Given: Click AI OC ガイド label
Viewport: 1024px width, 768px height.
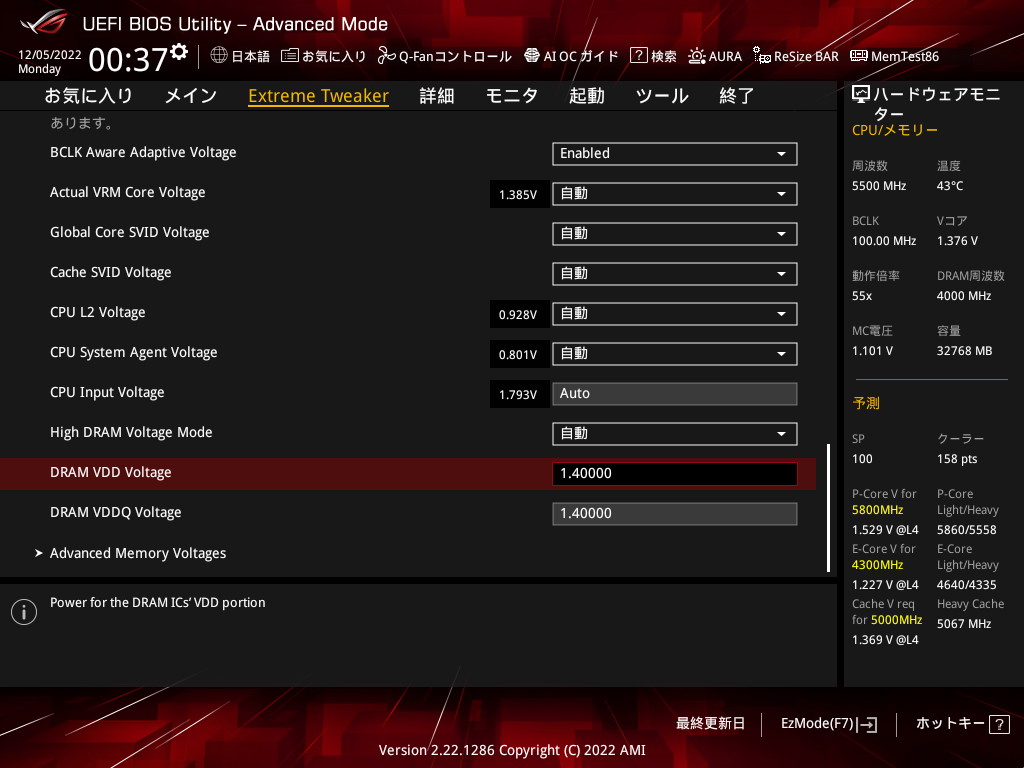Looking at the screenshot, I should 581,57.
